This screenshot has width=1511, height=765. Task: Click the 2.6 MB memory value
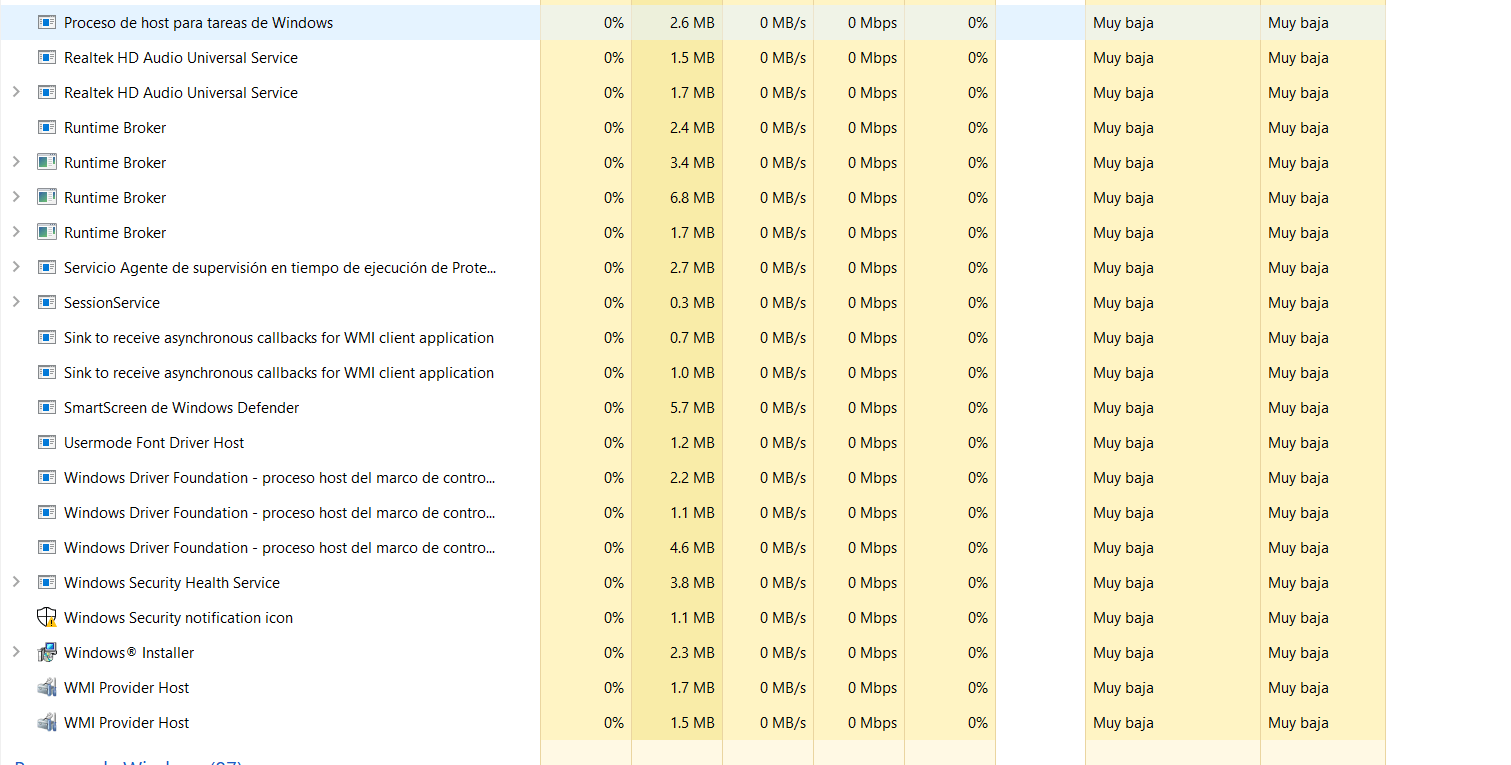[x=692, y=22]
